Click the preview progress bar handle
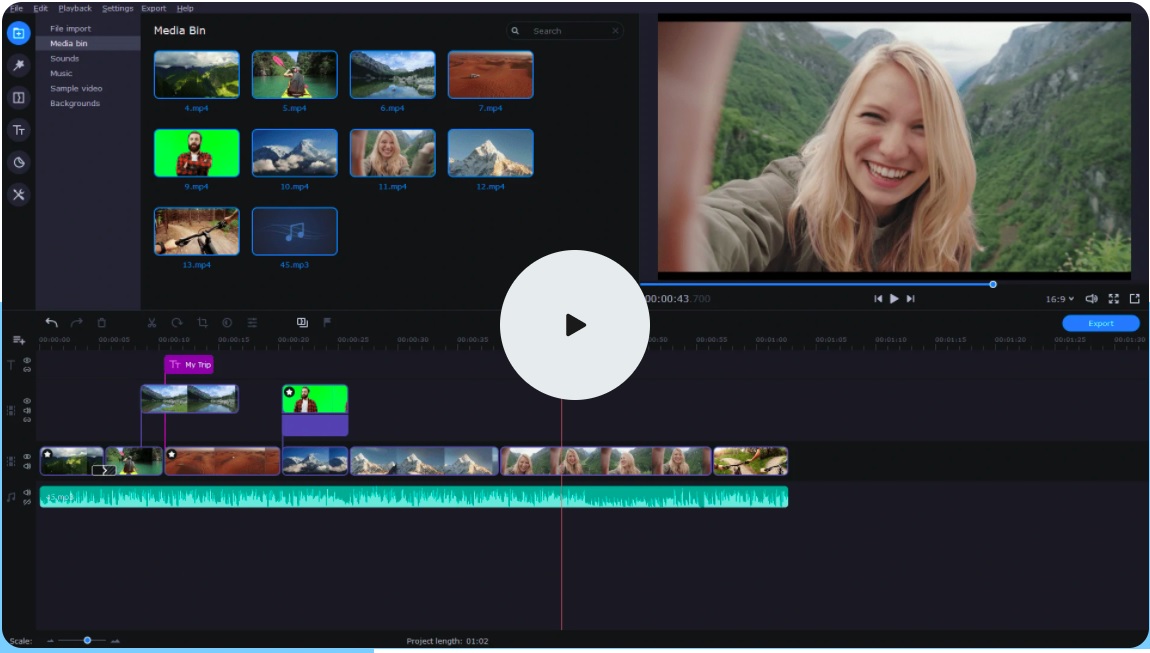This screenshot has height=653, width=1150. (x=993, y=284)
